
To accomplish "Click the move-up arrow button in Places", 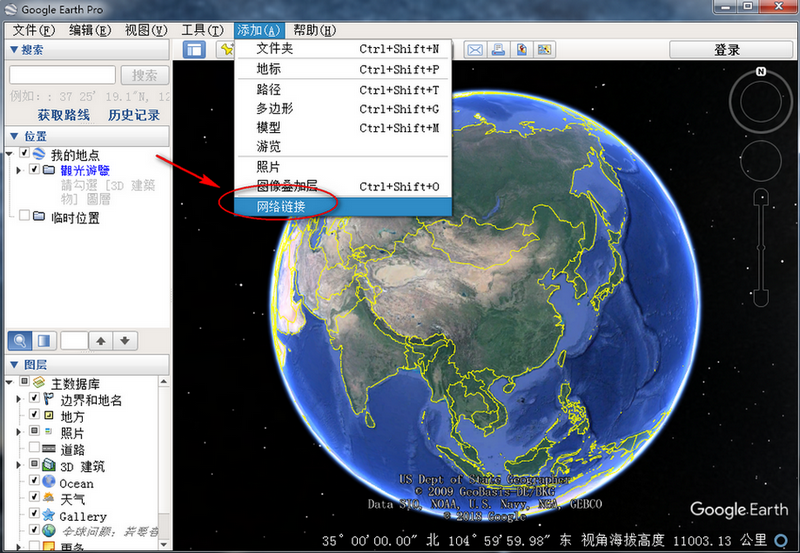I will pyautogui.click(x=101, y=340).
